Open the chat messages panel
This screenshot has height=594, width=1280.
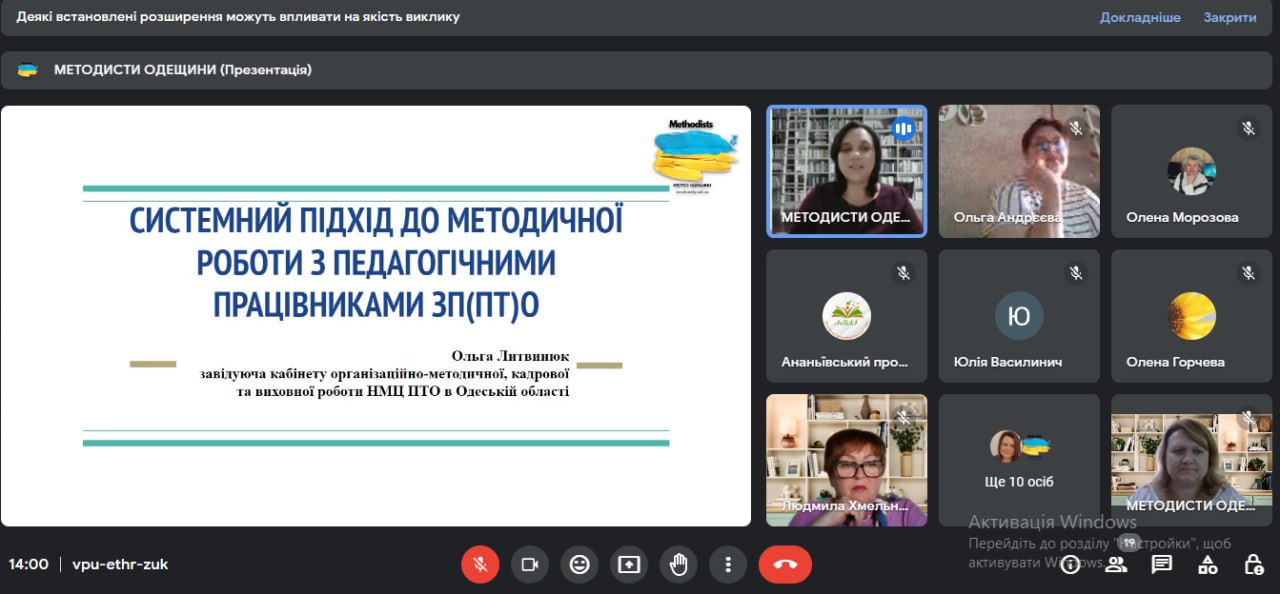click(x=1162, y=565)
